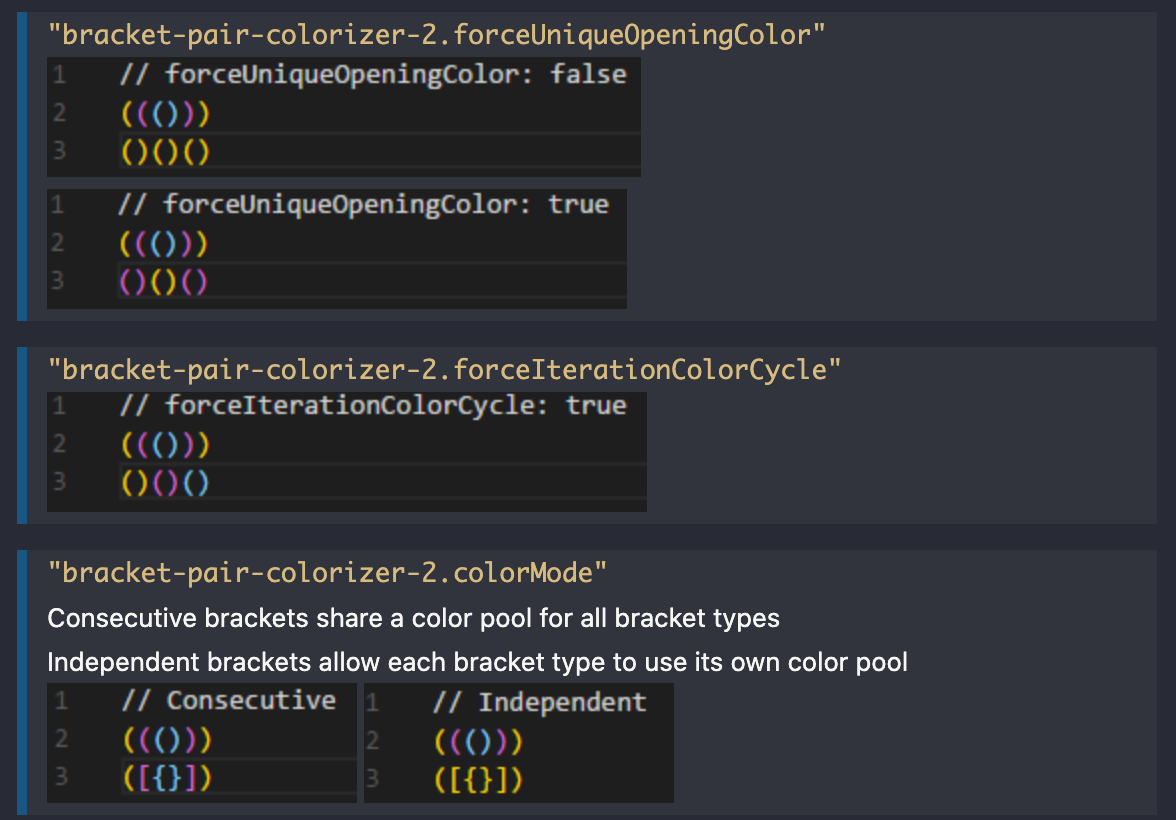Click line number 2 in the false example
This screenshot has height=820, width=1176.
[57, 113]
